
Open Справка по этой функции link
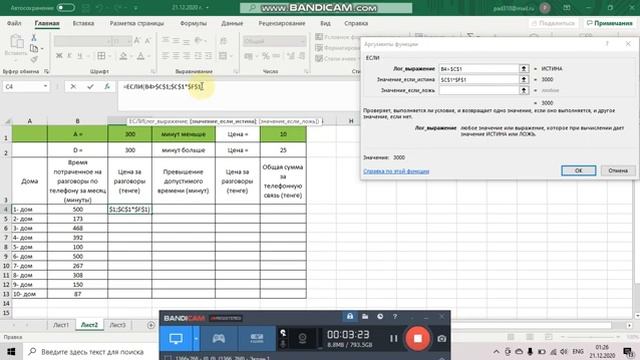[396, 171]
